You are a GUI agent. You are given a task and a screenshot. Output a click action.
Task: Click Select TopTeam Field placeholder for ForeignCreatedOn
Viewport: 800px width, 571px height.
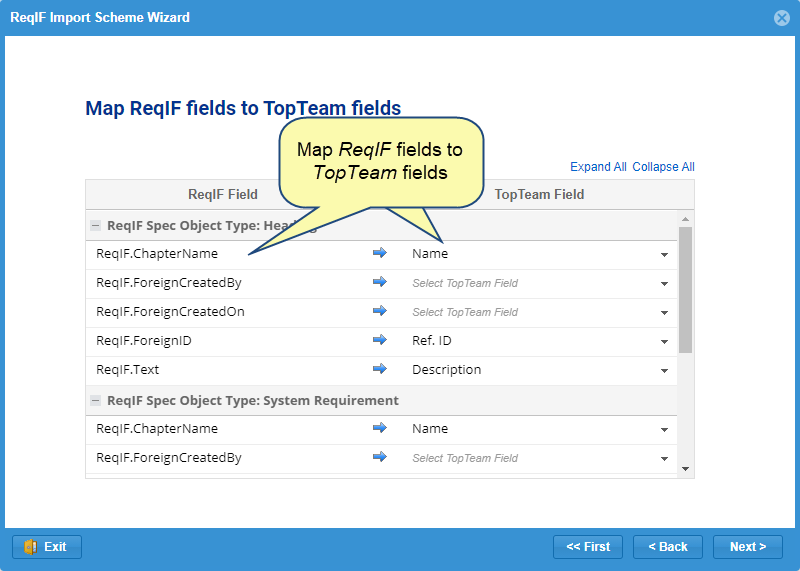(465, 312)
